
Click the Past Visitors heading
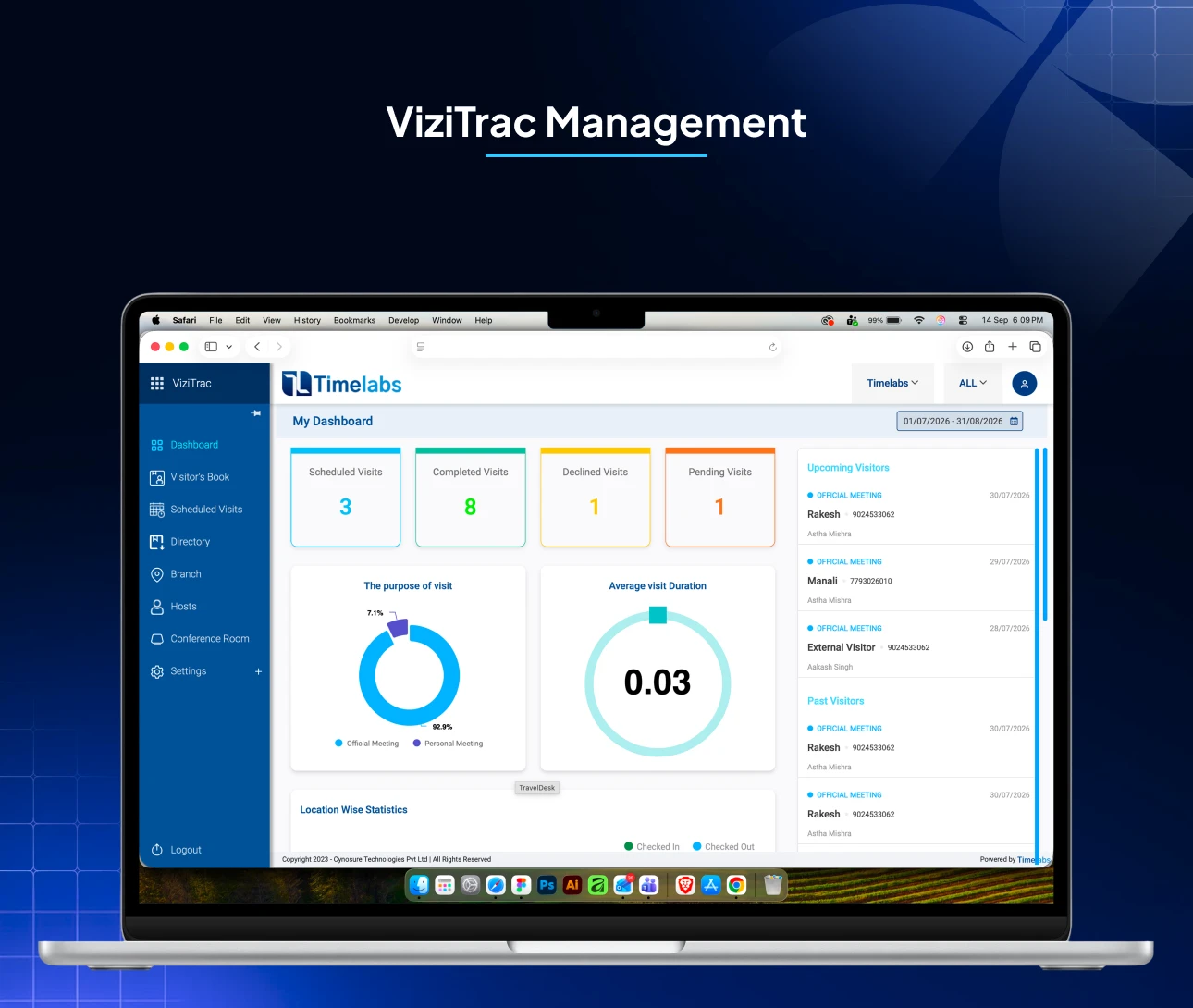(836, 701)
